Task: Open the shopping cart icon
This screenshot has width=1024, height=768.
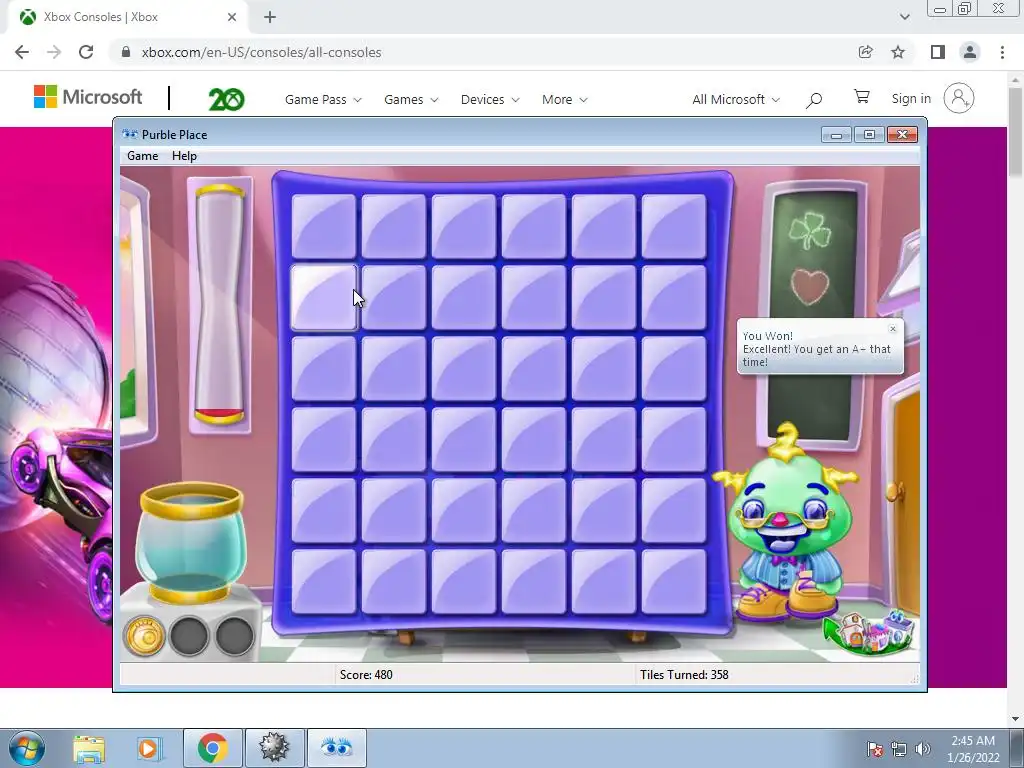Action: click(861, 97)
